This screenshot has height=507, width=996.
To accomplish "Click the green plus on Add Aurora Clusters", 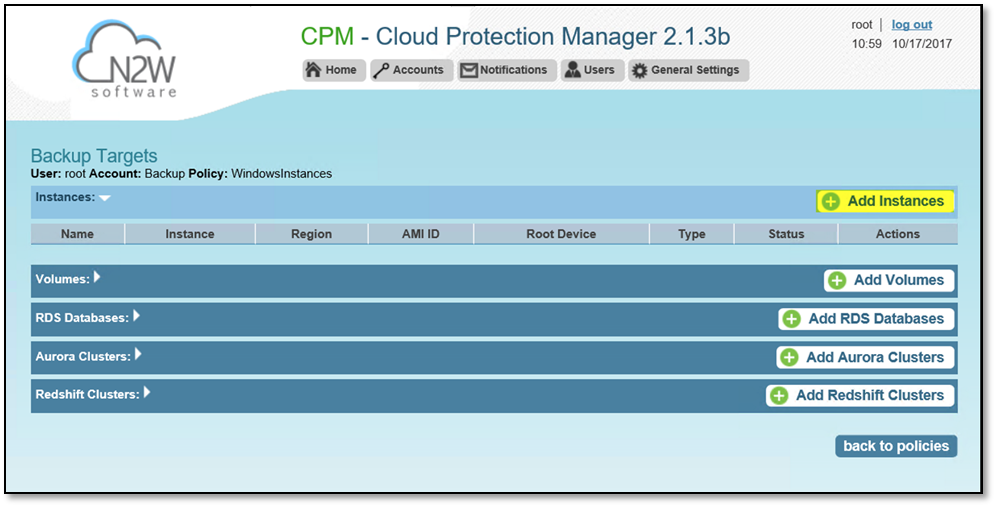I will coord(789,358).
